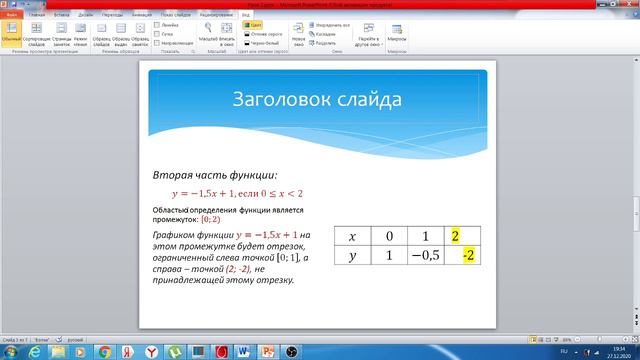Open OBS Studio from taskbar
This screenshot has height=360, width=640.
click(x=291, y=352)
